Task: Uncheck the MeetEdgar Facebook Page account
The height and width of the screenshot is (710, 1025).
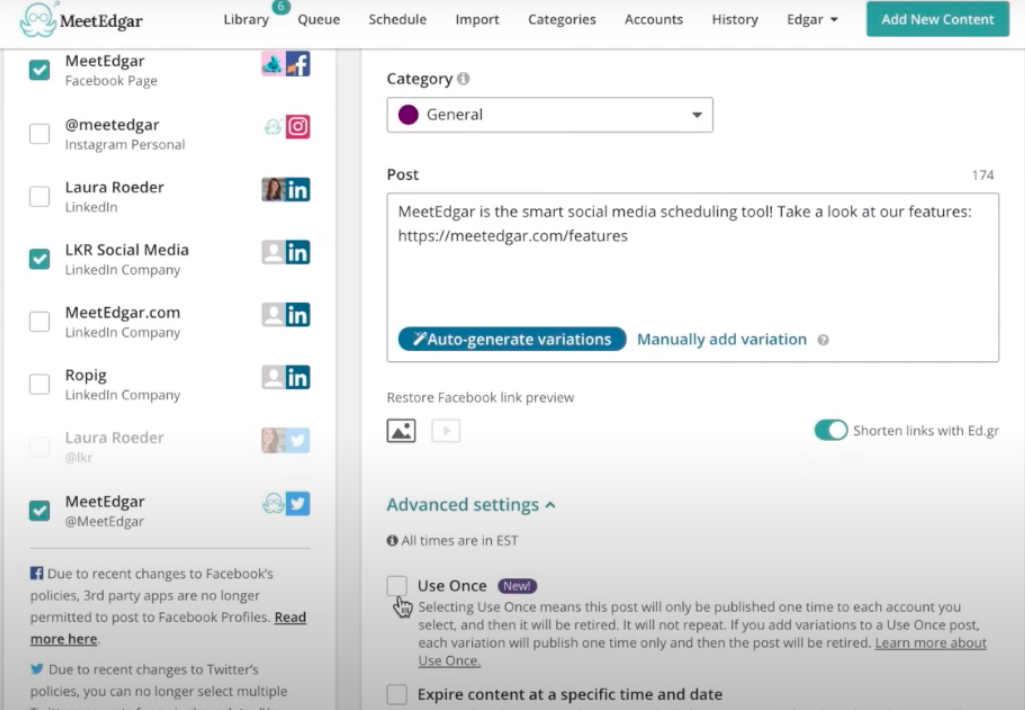Action: point(39,69)
